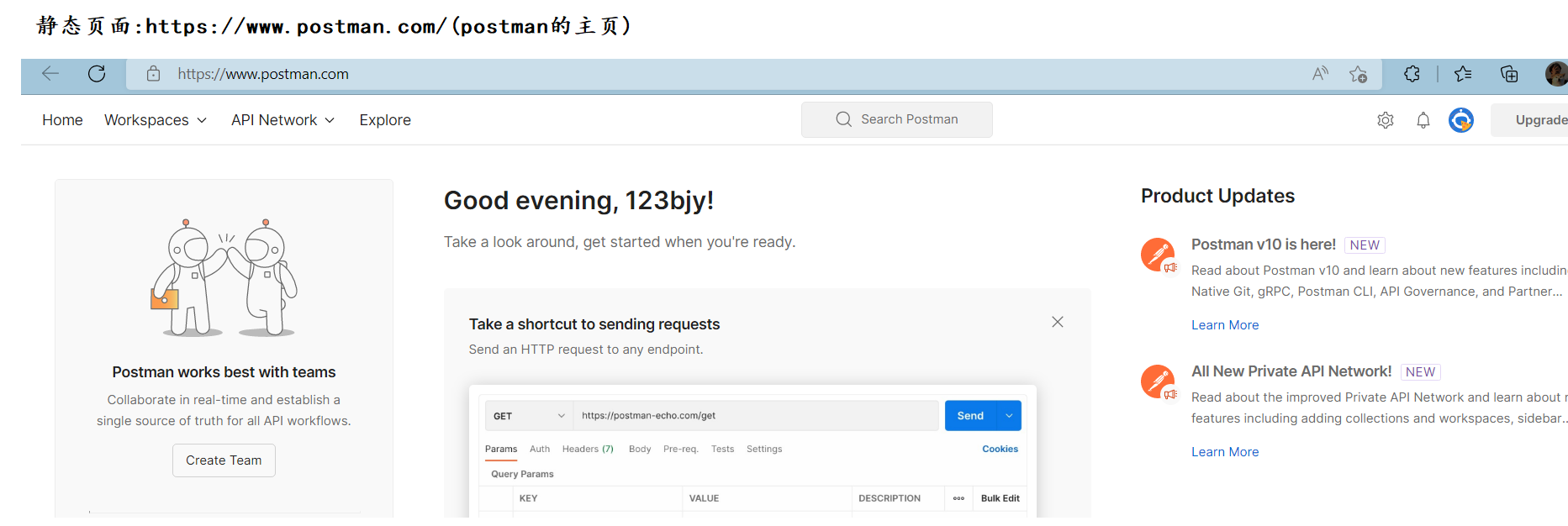Click the DESCRIPTION column header

[890, 498]
